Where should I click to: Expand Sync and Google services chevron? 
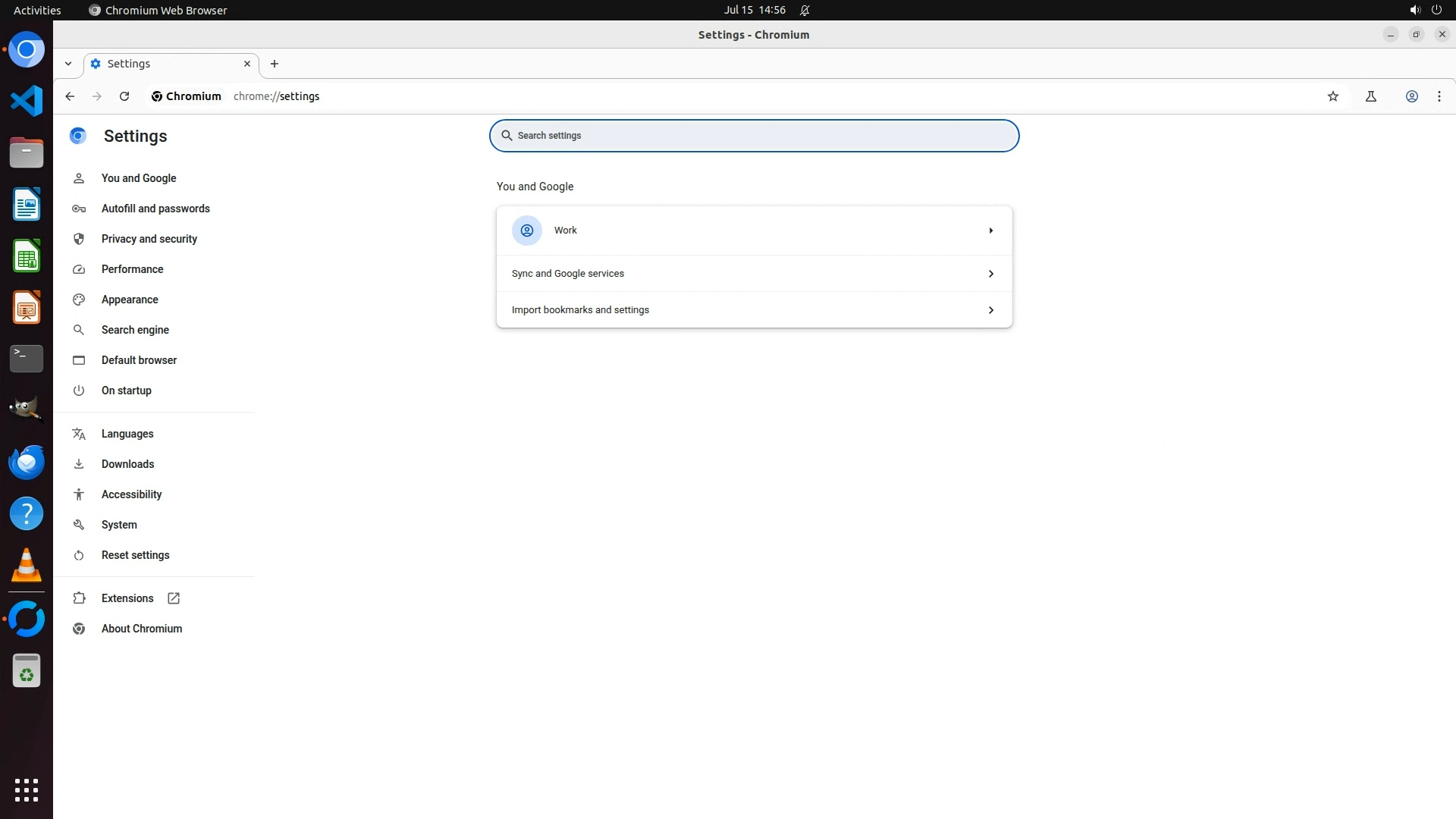(990, 274)
